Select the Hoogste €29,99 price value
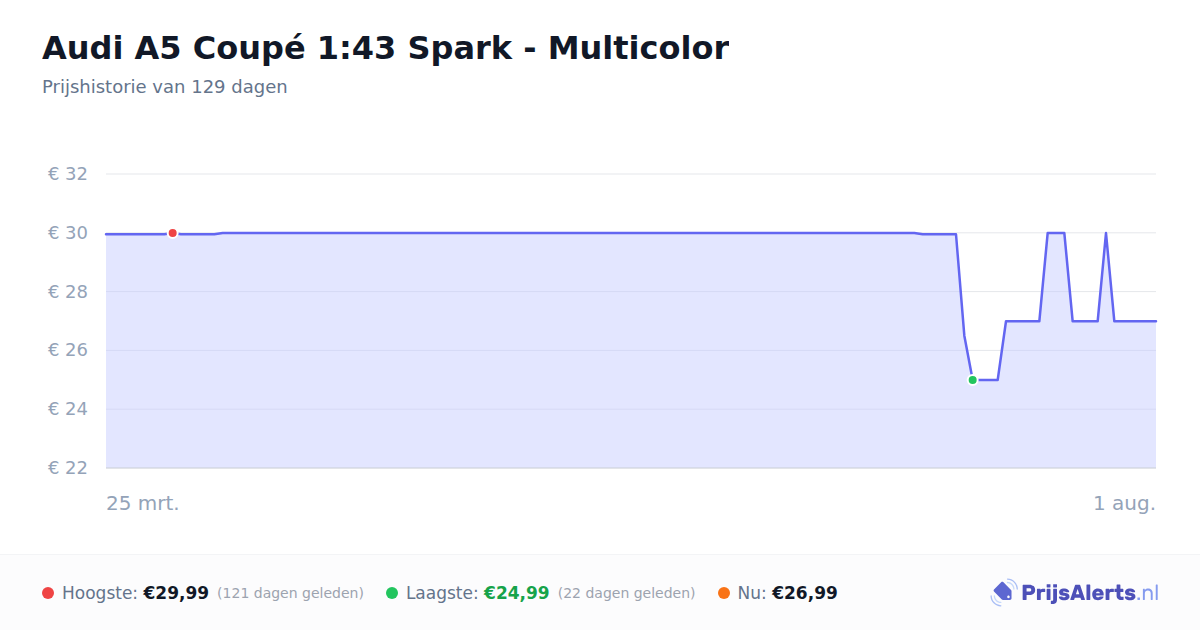Image resolution: width=1200 pixels, height=630 pixels. tap(176, 593)
